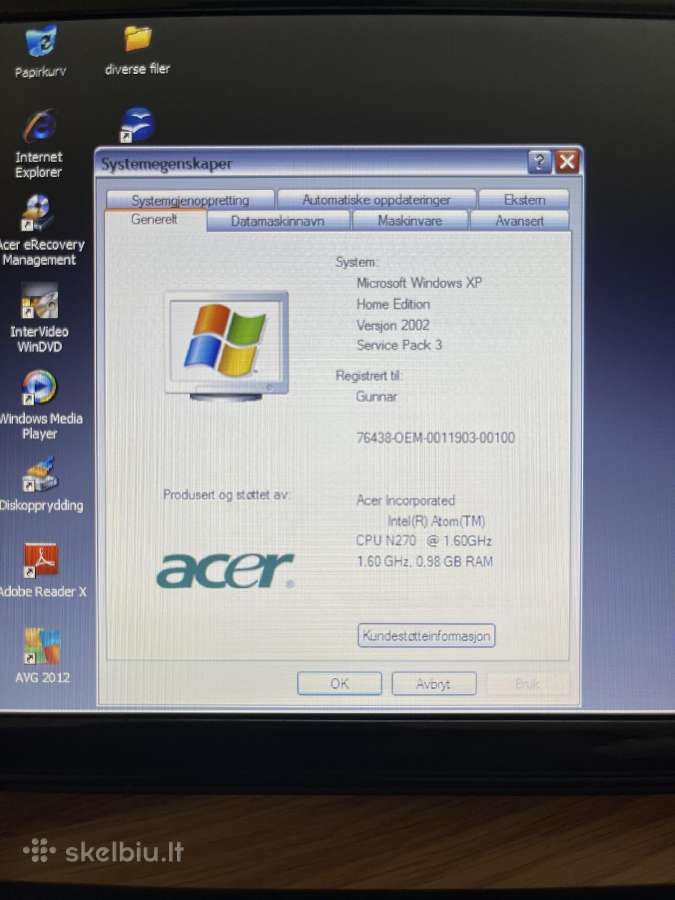
Task: Click the help question mark button in Systemegenskaper
Action: point(539,162)
